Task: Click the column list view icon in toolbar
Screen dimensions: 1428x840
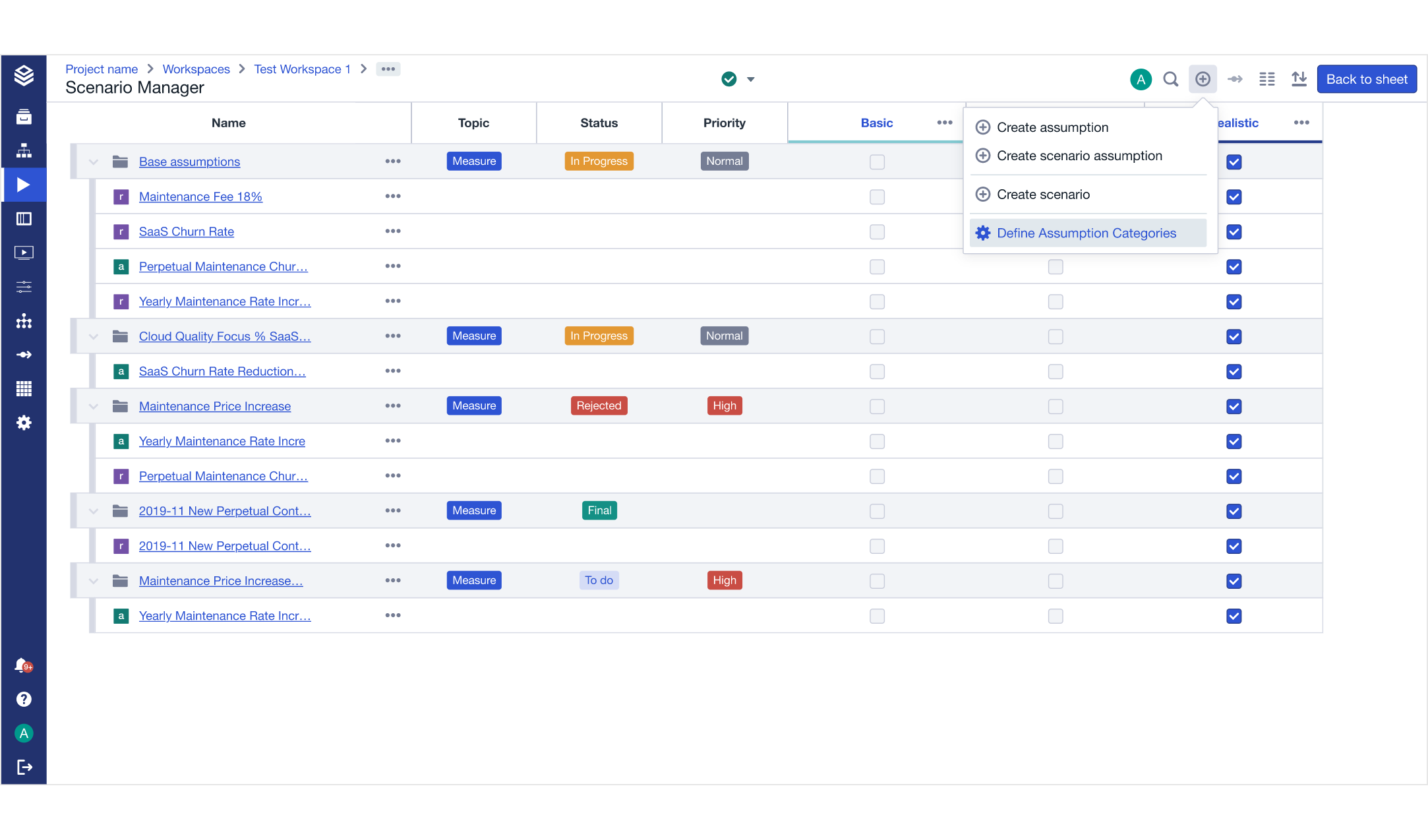Action: (x=1266, y=79)
